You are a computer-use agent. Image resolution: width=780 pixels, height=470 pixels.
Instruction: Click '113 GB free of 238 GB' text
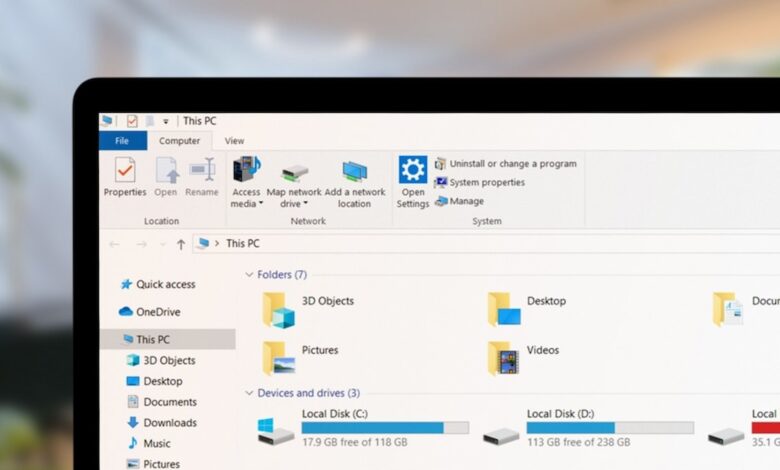tap(579, 442)
